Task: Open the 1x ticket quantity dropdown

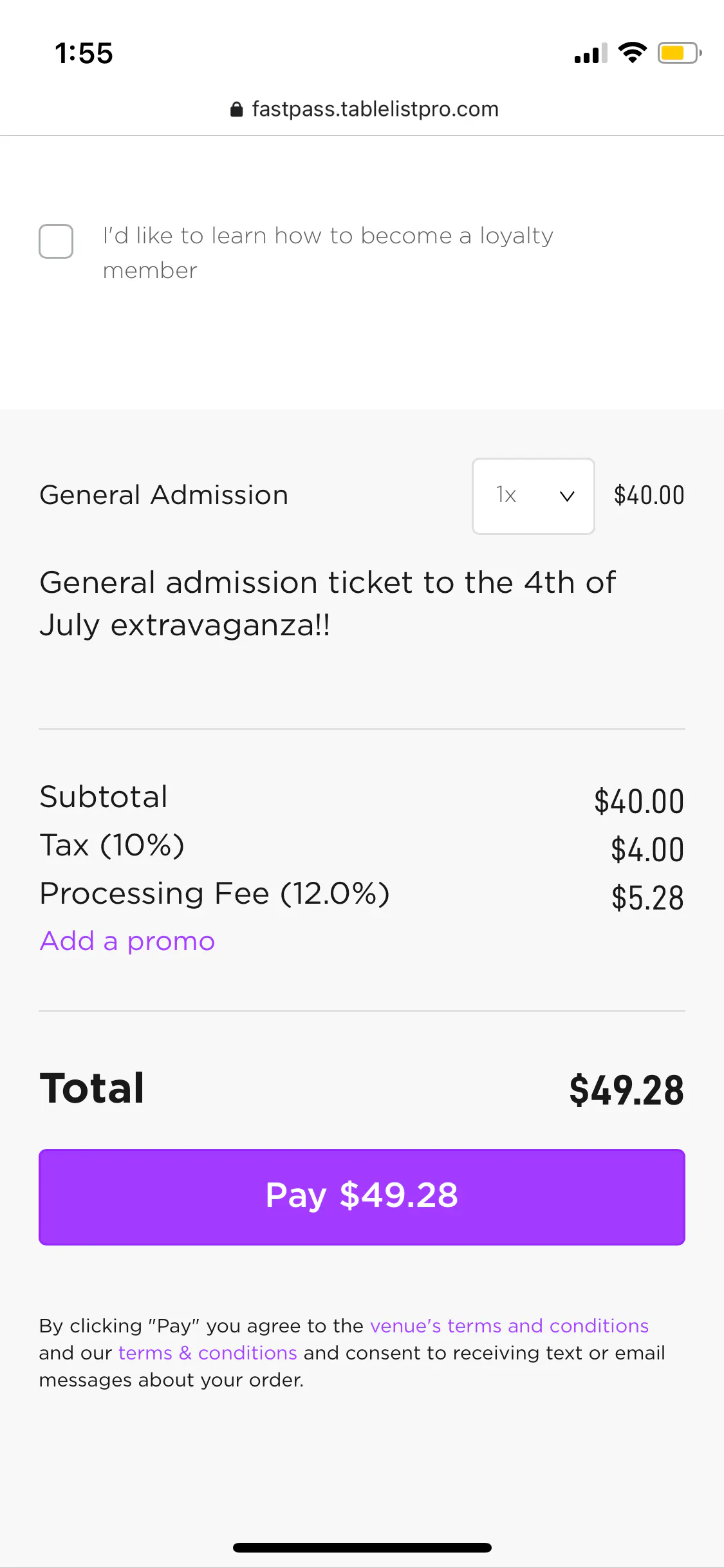Action: 532,496
